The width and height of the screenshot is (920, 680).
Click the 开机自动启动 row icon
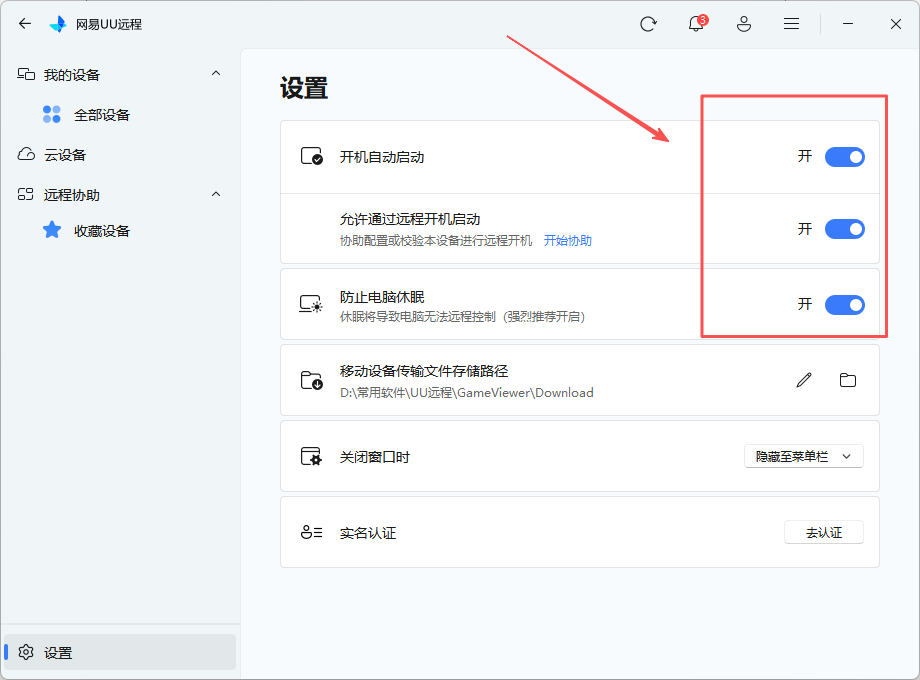pos(312,156)
